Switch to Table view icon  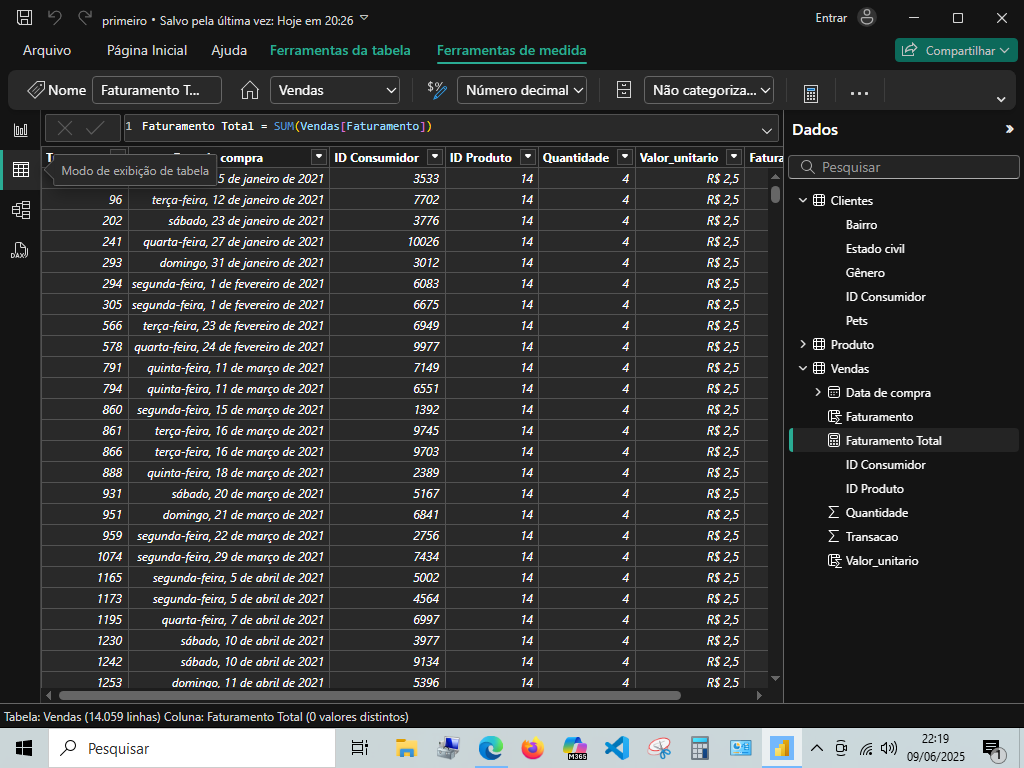point(21,170)
